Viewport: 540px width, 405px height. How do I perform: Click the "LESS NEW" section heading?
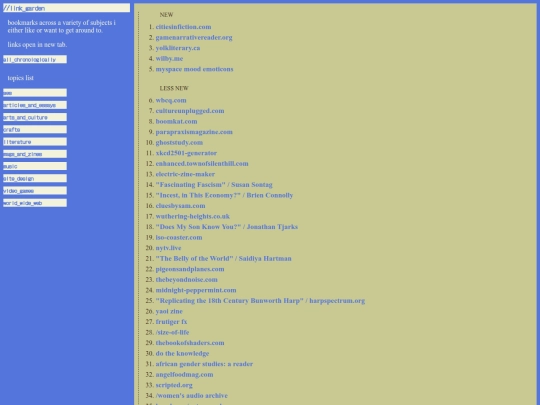pyautogui.click(x=174, y=88)
